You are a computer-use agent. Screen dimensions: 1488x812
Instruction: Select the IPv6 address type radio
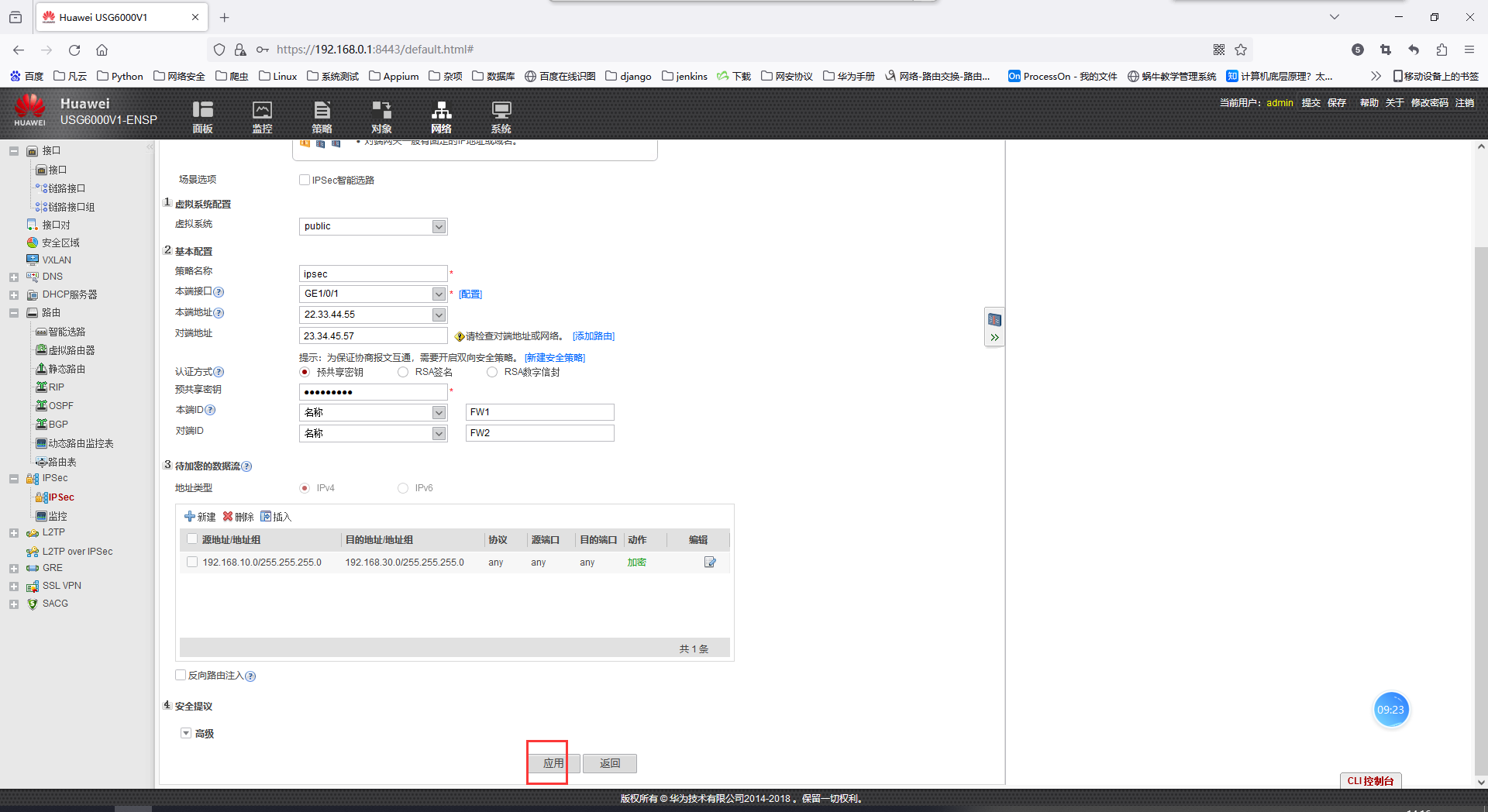[x=403, y=488]
